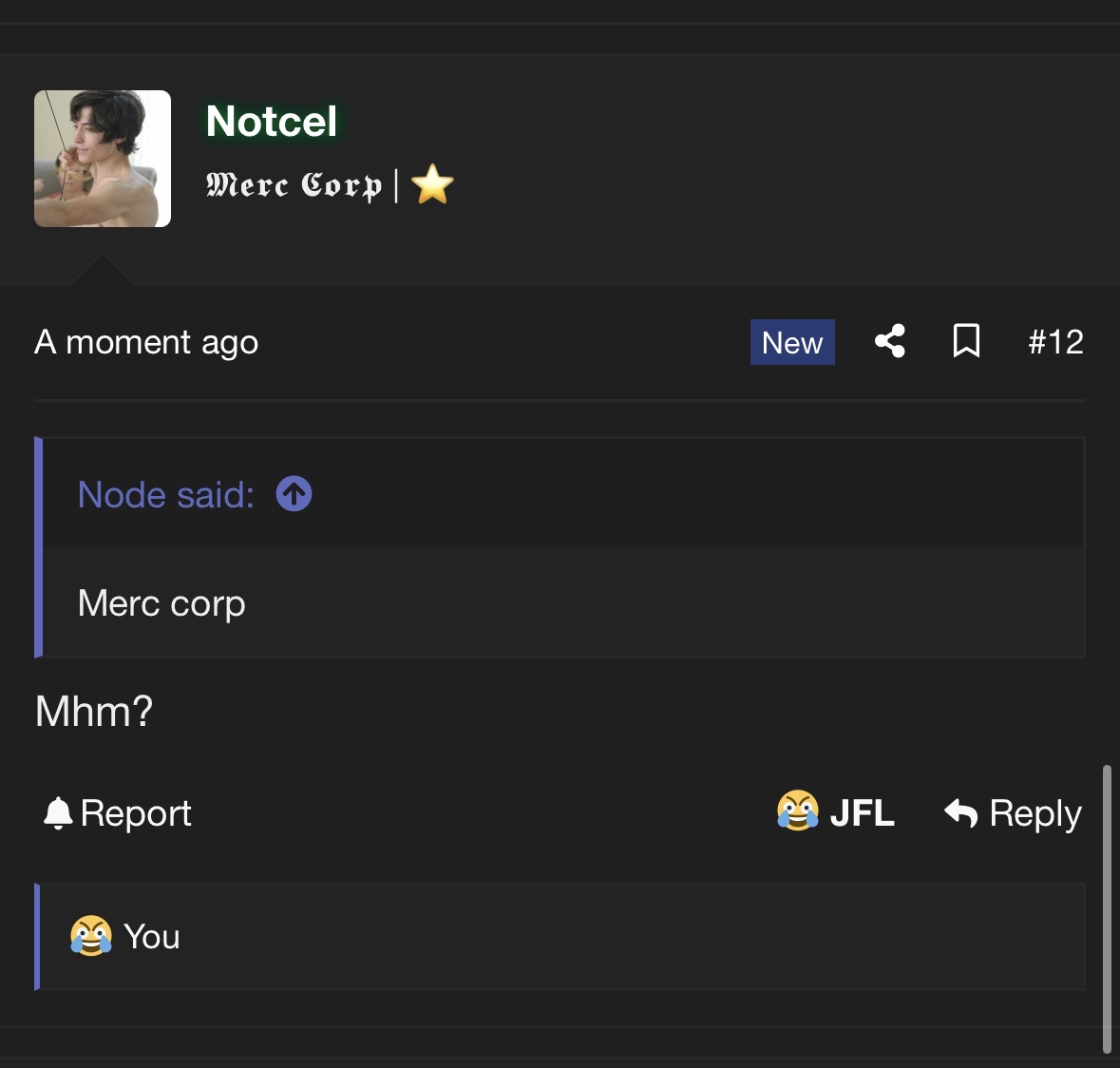Click the laughing emoji next to You
The height and width of the screenshot is (1068, 1120).
click(91, 936)
